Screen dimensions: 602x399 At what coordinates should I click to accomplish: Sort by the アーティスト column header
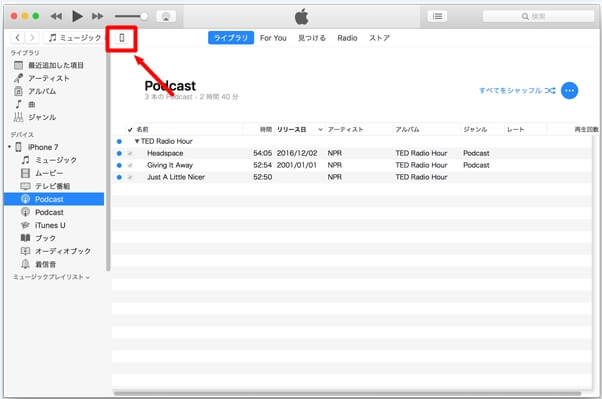point(345,129)
